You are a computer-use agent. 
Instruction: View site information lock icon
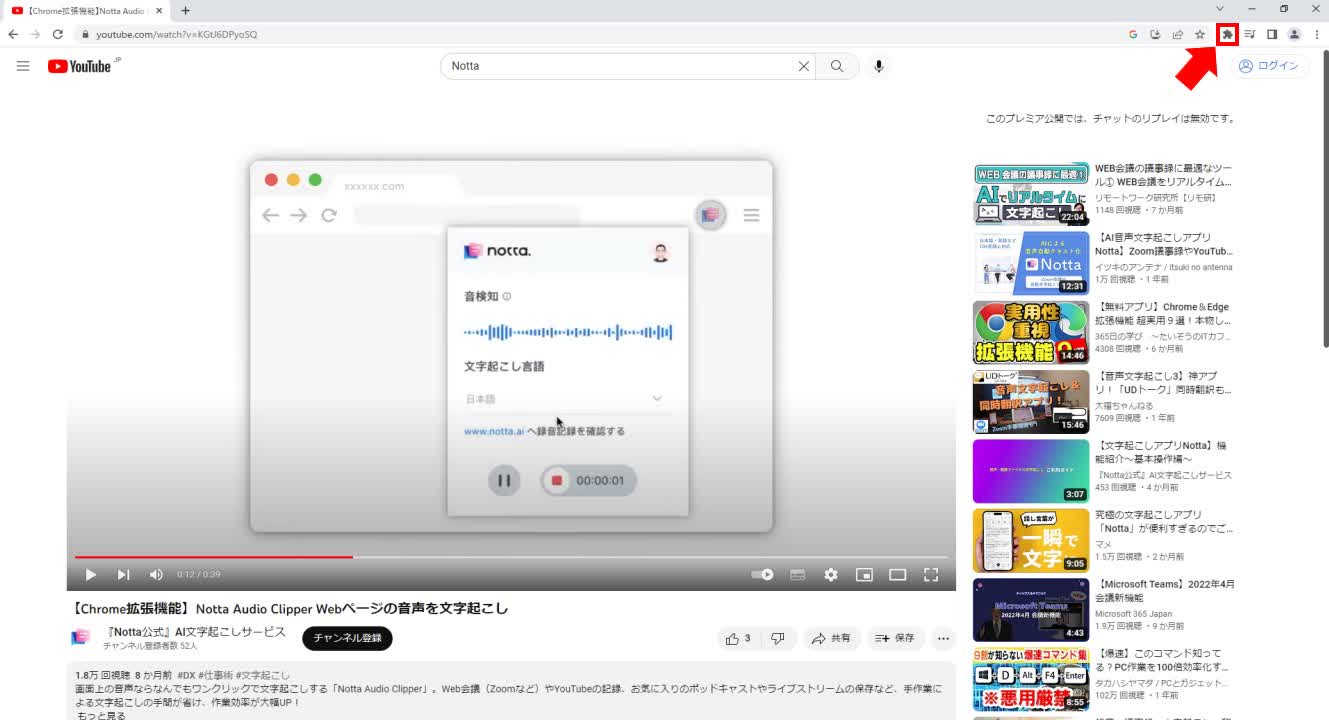click(x=86, y=34)
